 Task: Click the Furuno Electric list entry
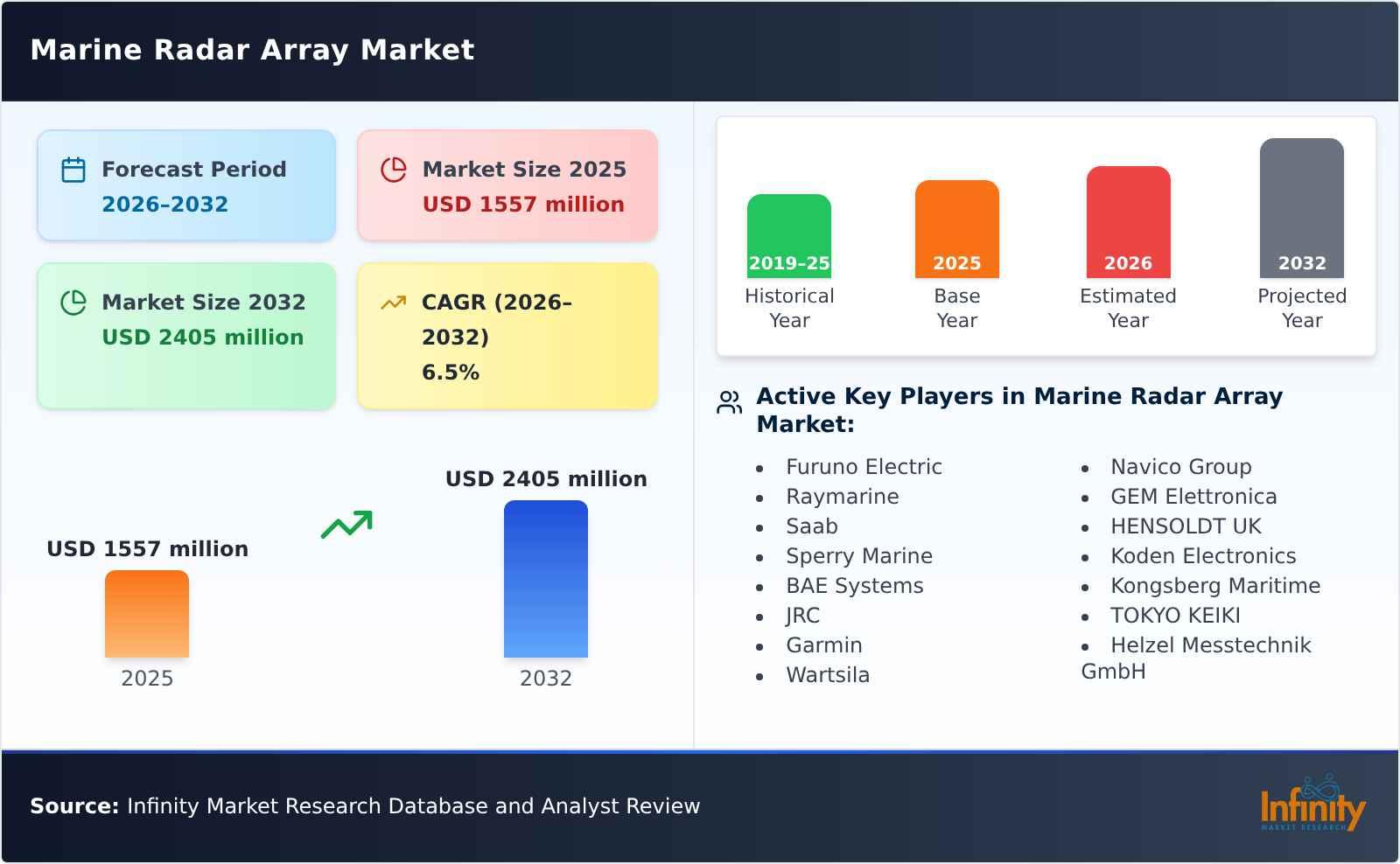(864, 467)
